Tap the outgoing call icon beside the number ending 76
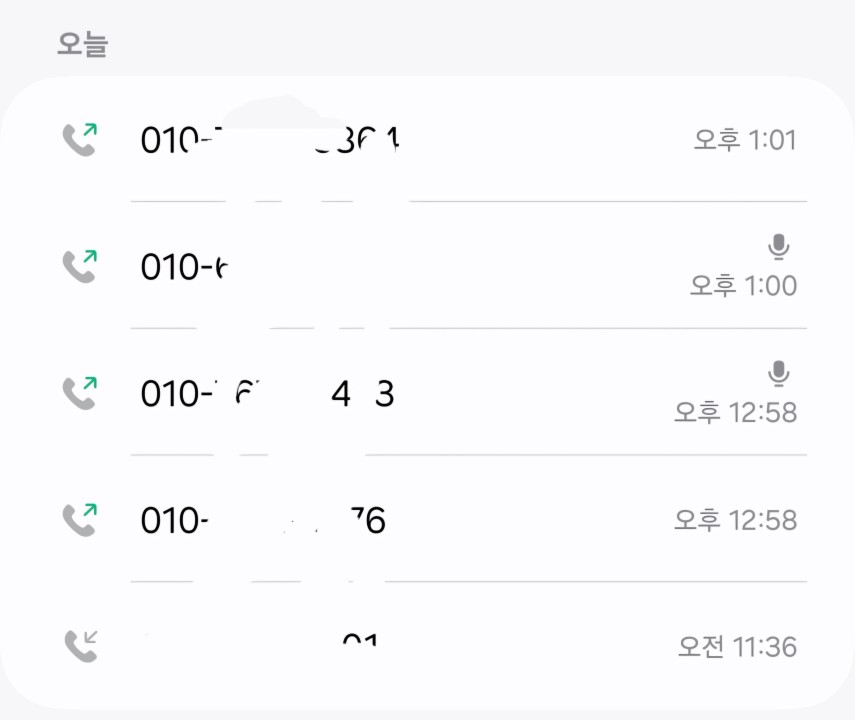The image size is (855, 720). (80, 520)
